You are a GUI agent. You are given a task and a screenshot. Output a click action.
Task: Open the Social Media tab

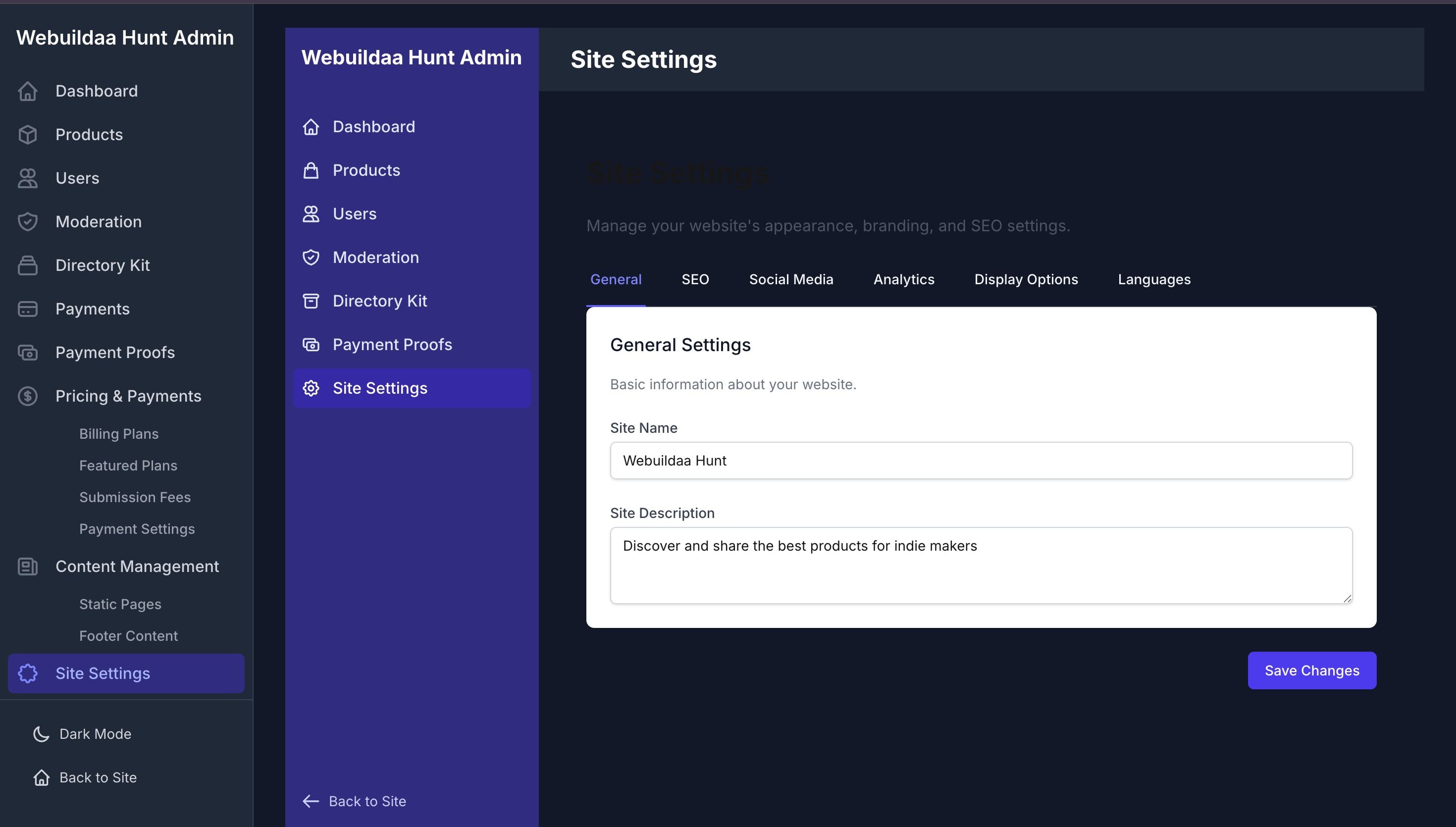(791, 279)
